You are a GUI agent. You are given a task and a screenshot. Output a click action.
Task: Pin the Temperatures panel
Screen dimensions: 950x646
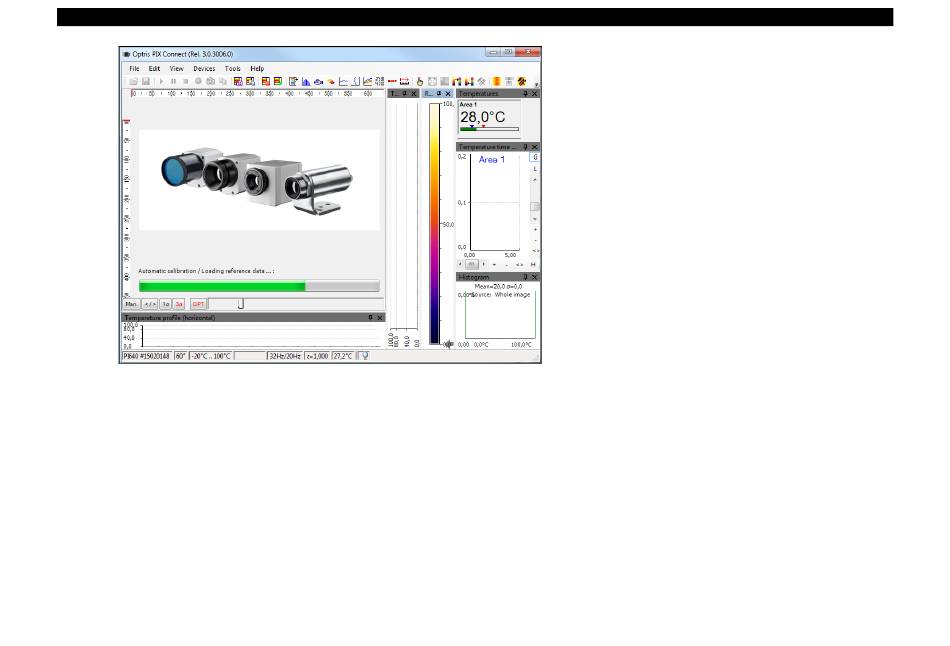525,93
